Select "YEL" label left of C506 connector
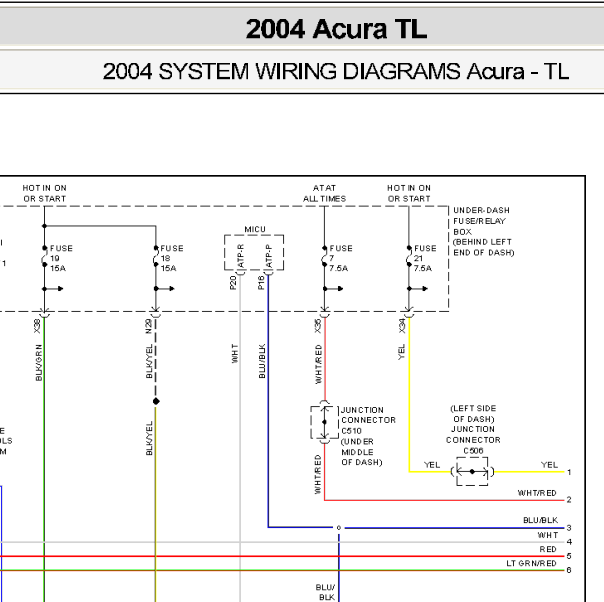This screenshot has height=602, width=604. point(432,465)
